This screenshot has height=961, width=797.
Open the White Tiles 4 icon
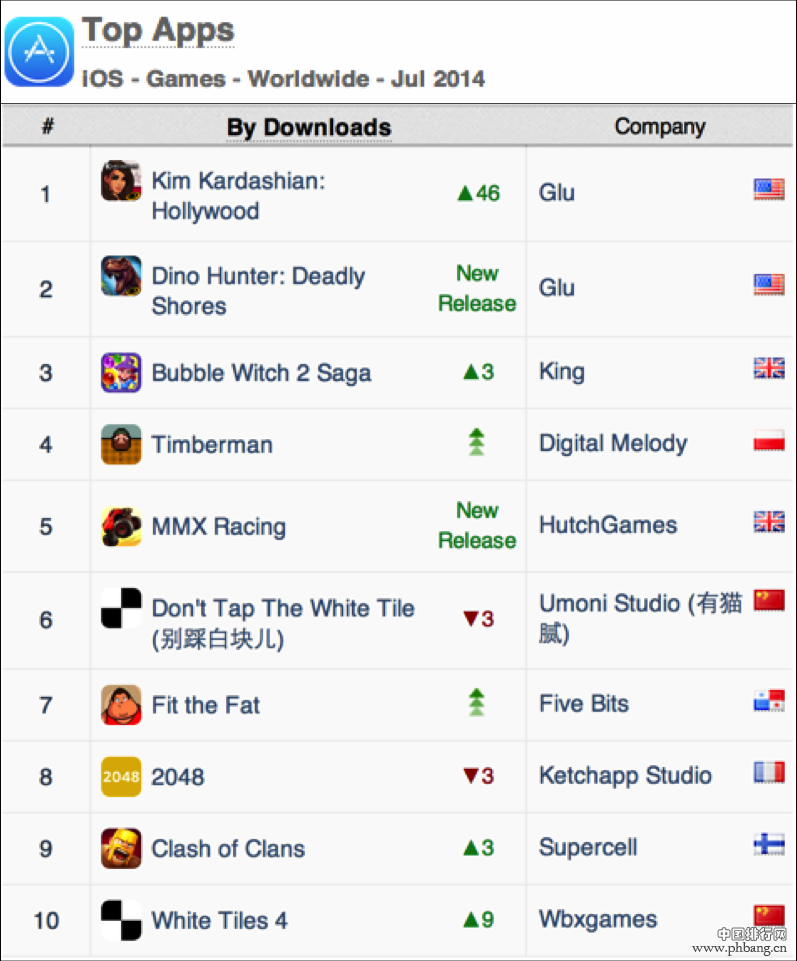121,921
